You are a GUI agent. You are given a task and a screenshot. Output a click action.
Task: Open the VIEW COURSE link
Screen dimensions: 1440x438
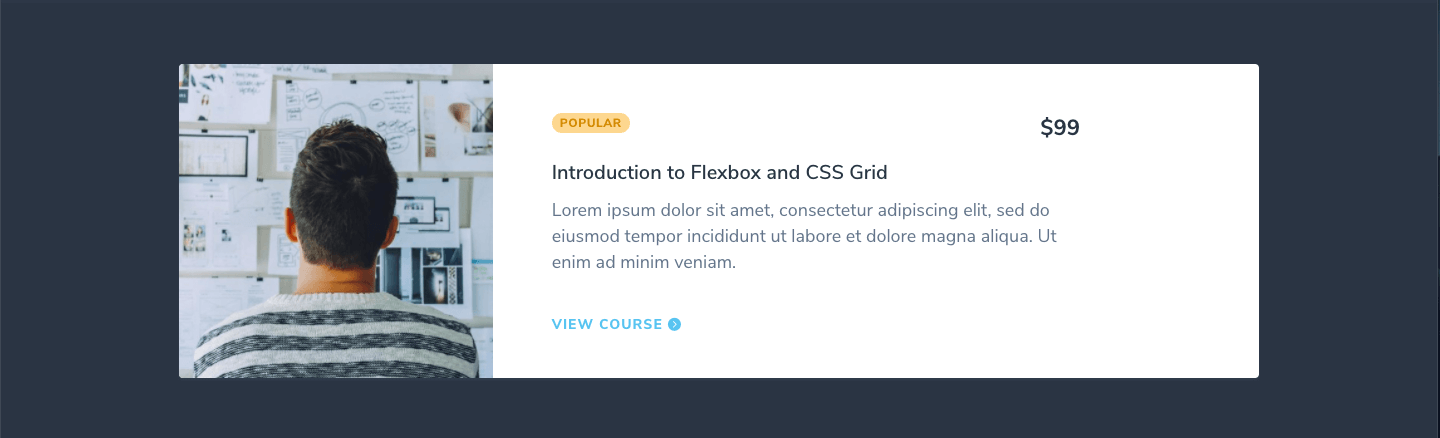click(616, 324)
